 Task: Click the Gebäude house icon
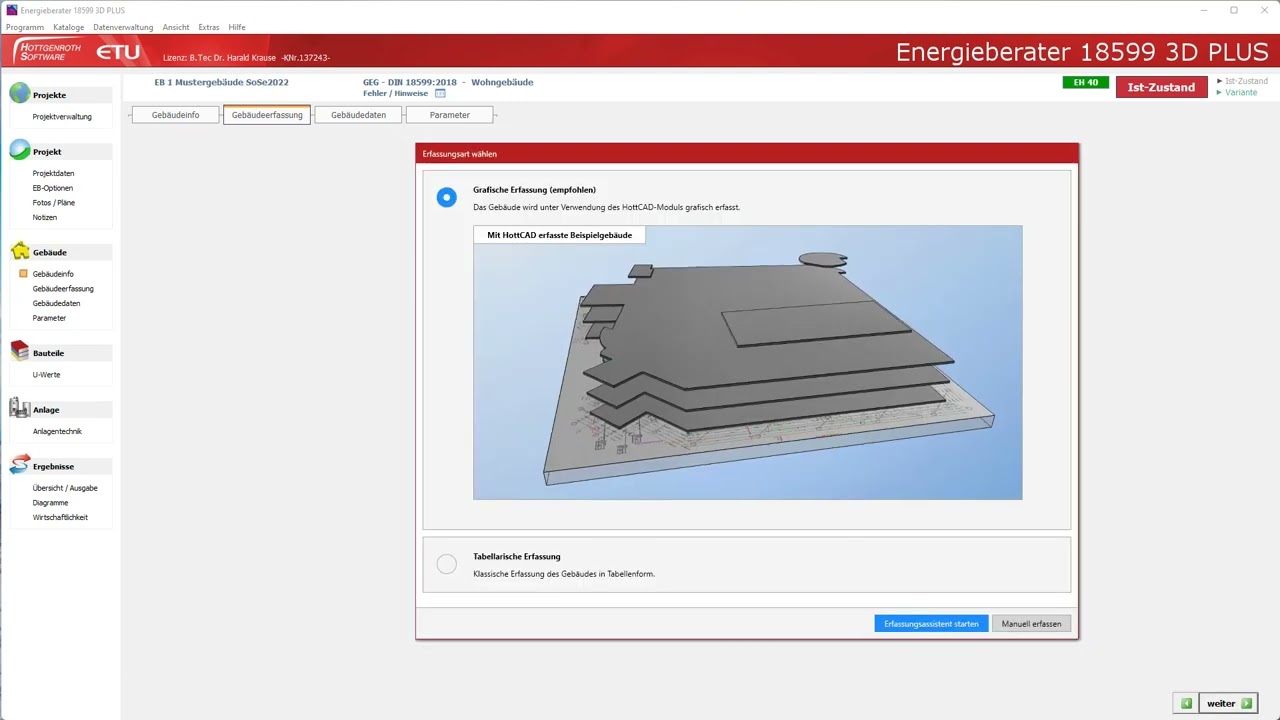tap(20, 251)
